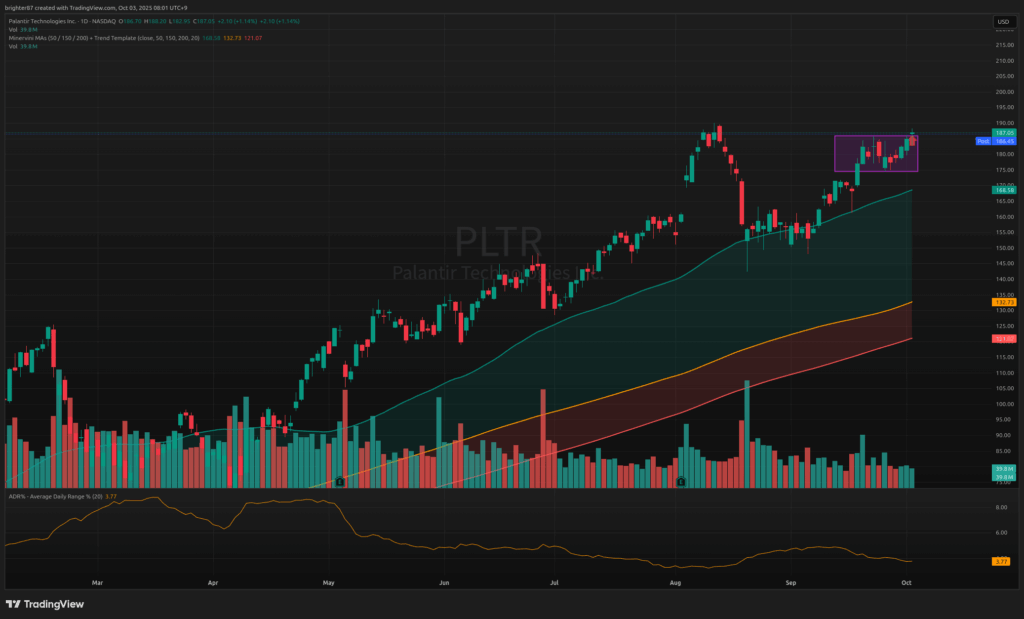Click the May label on the time axis

329,580
